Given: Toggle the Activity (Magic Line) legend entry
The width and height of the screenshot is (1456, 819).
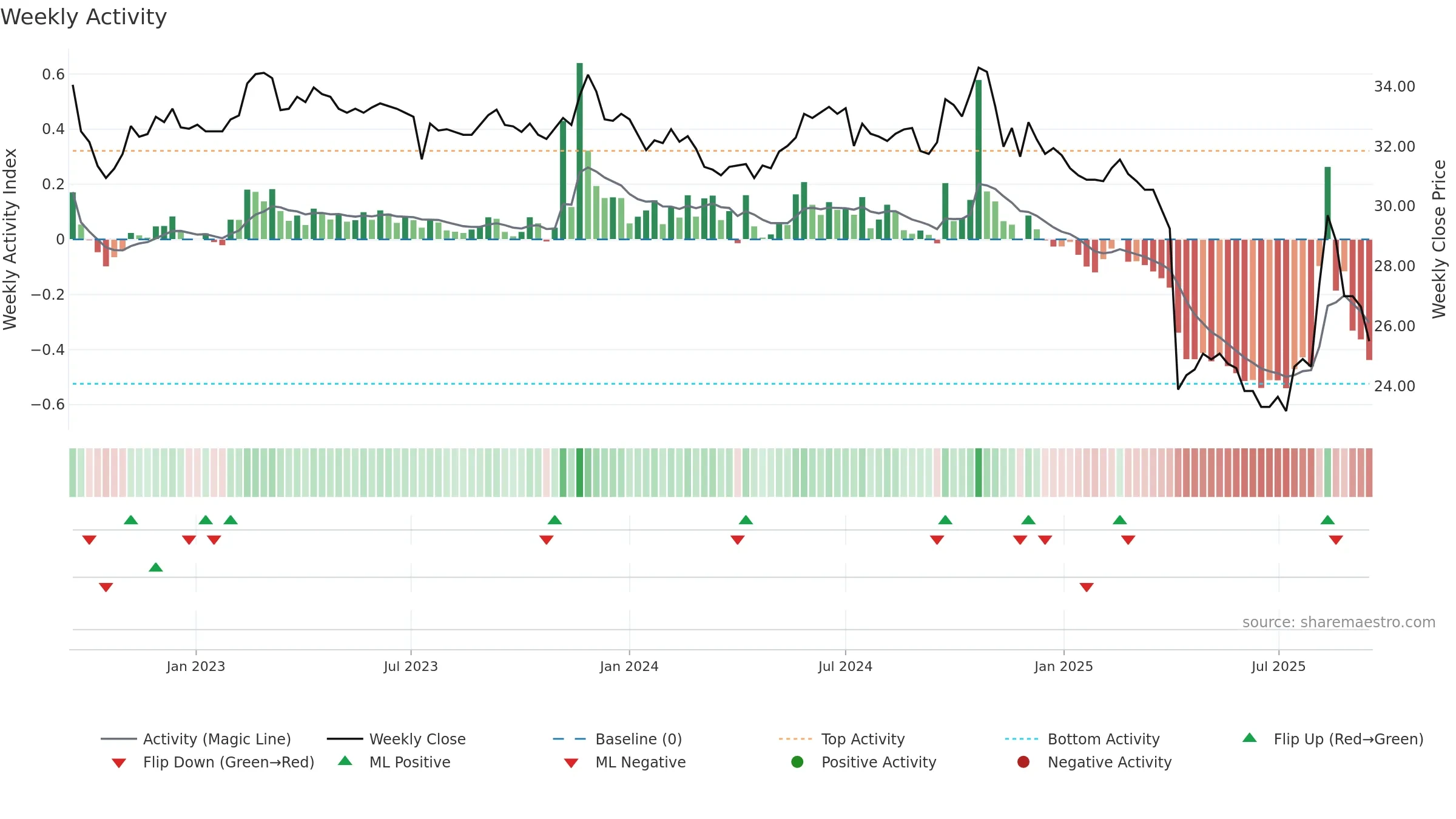Looking at the screenshot, I should (196, 739).
